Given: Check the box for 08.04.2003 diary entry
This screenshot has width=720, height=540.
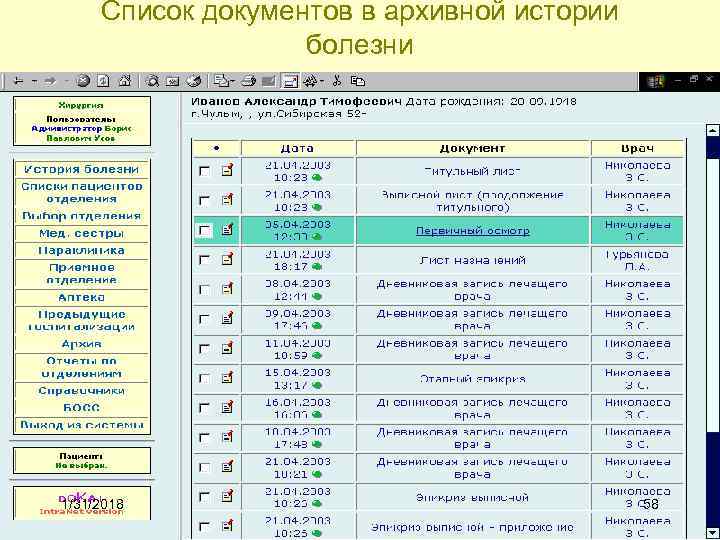Looking at the screenshot, I should click(204, 289).
